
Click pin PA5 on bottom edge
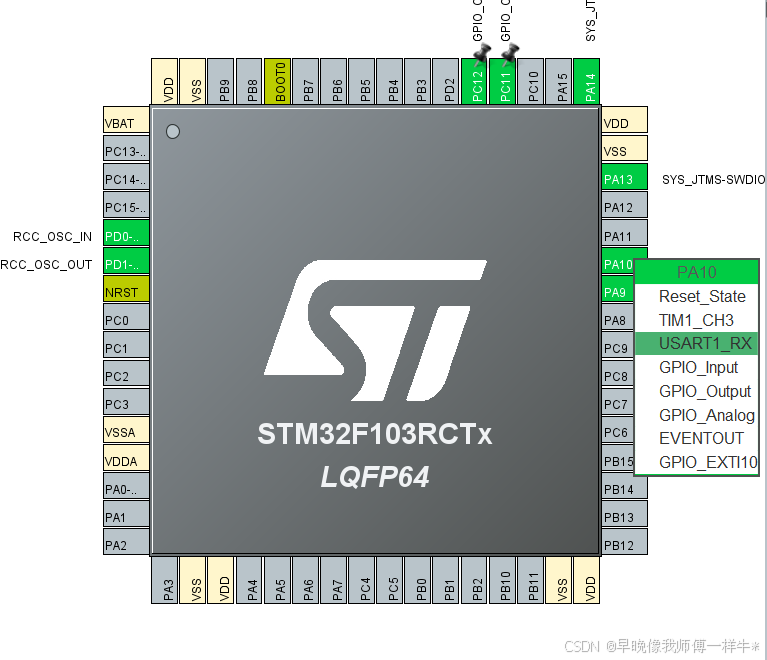point(277,580)
